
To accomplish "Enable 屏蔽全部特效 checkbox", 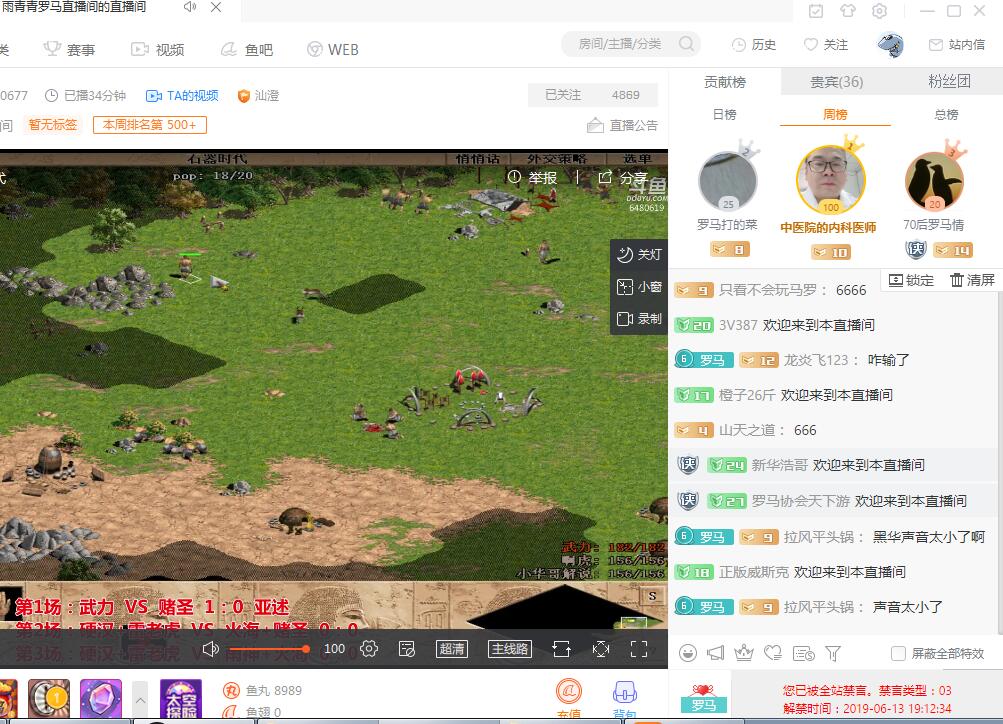I will [x=898, y=653].
